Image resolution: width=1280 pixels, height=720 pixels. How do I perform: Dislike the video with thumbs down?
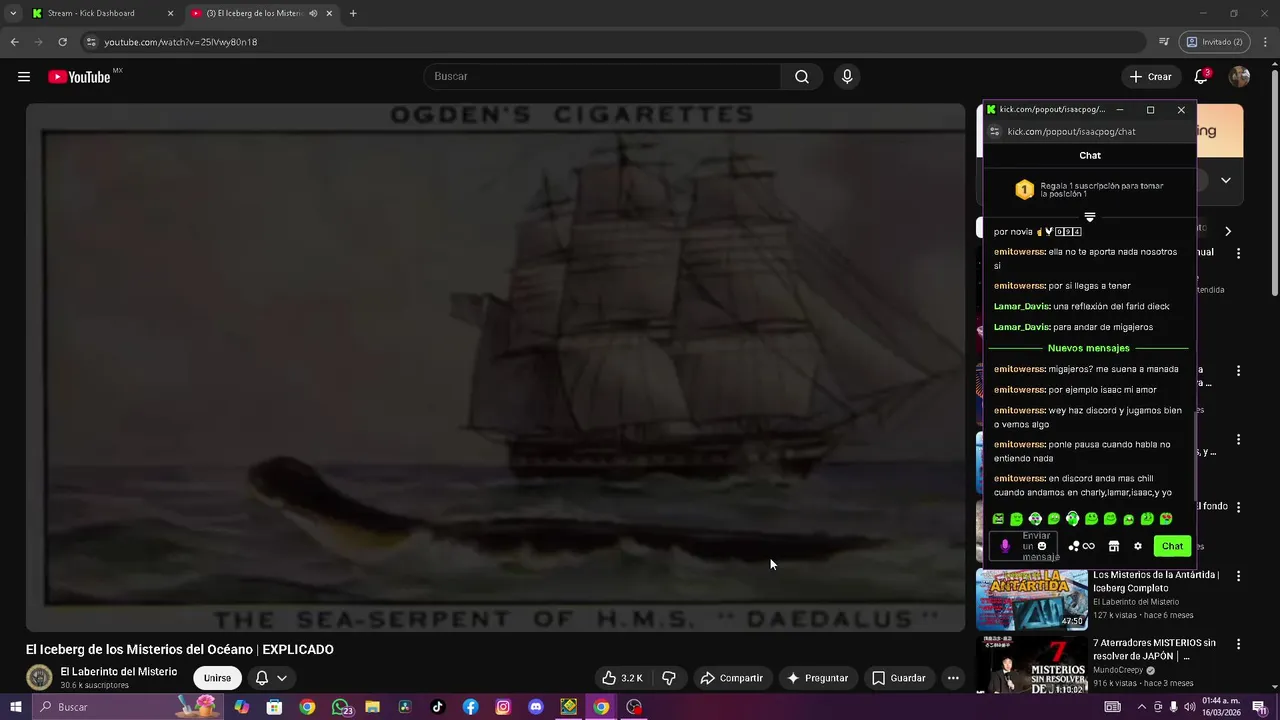click(x=669, y=678)
